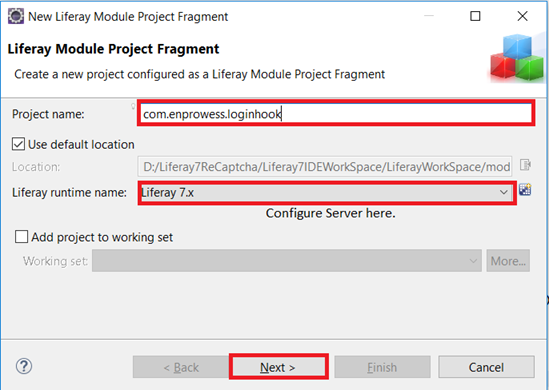Click the 'Project name:' label
This screenshot has height=390, width=549.
click(x=48, y=114)
